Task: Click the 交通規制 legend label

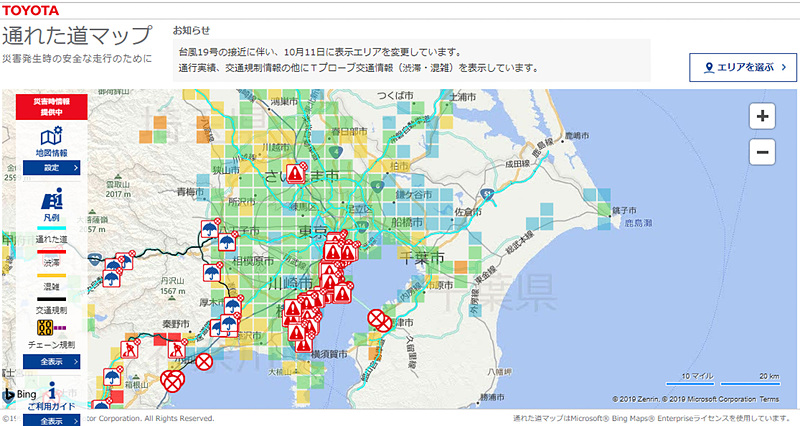Action: tap(51, 310)
